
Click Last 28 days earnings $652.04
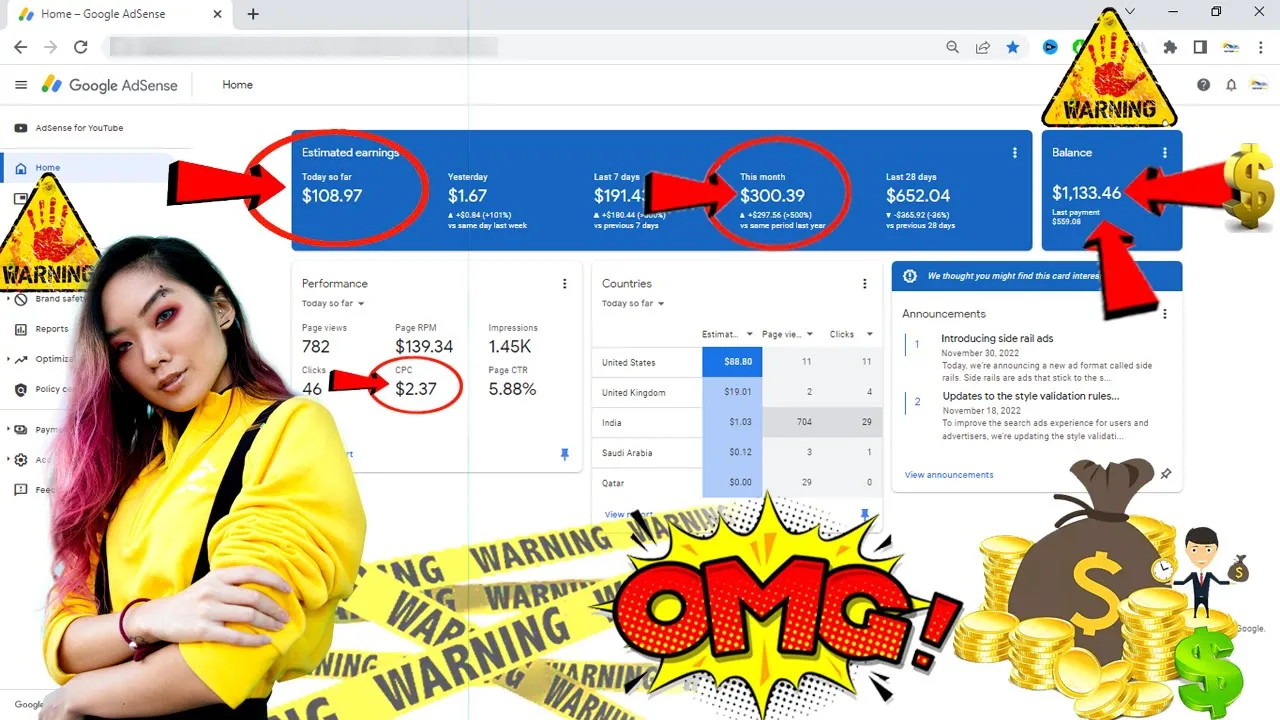point(918,196)
